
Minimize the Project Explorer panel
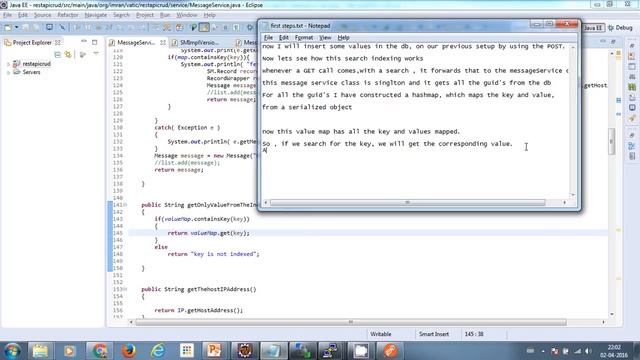pos(84,42)
